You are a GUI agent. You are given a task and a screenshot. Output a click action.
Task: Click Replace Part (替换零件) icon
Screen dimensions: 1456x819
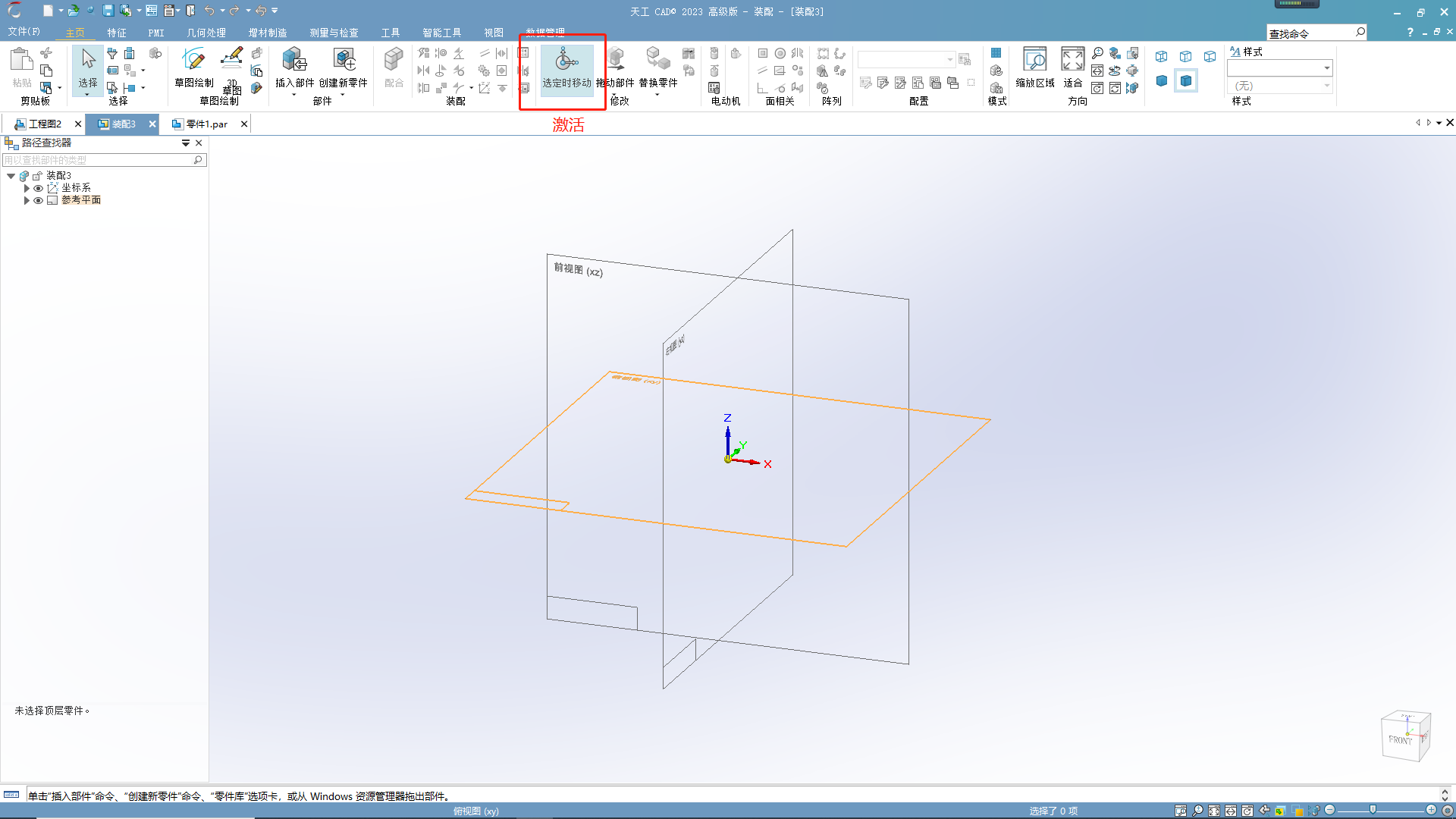(657, 59)
